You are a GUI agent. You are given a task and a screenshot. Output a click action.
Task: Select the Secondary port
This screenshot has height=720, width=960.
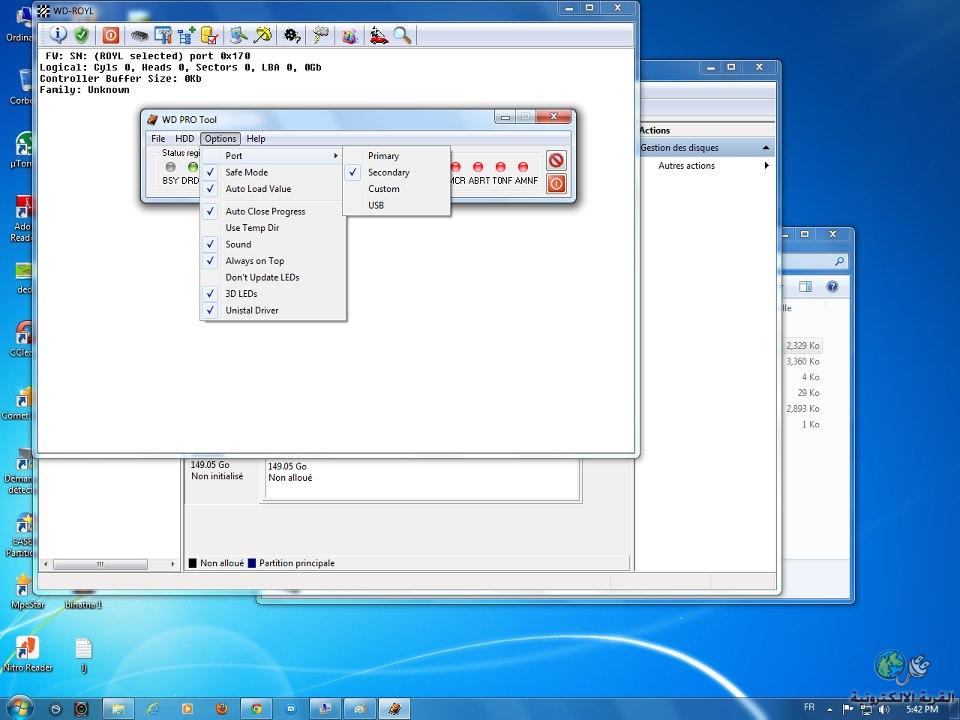click(397, 173)
